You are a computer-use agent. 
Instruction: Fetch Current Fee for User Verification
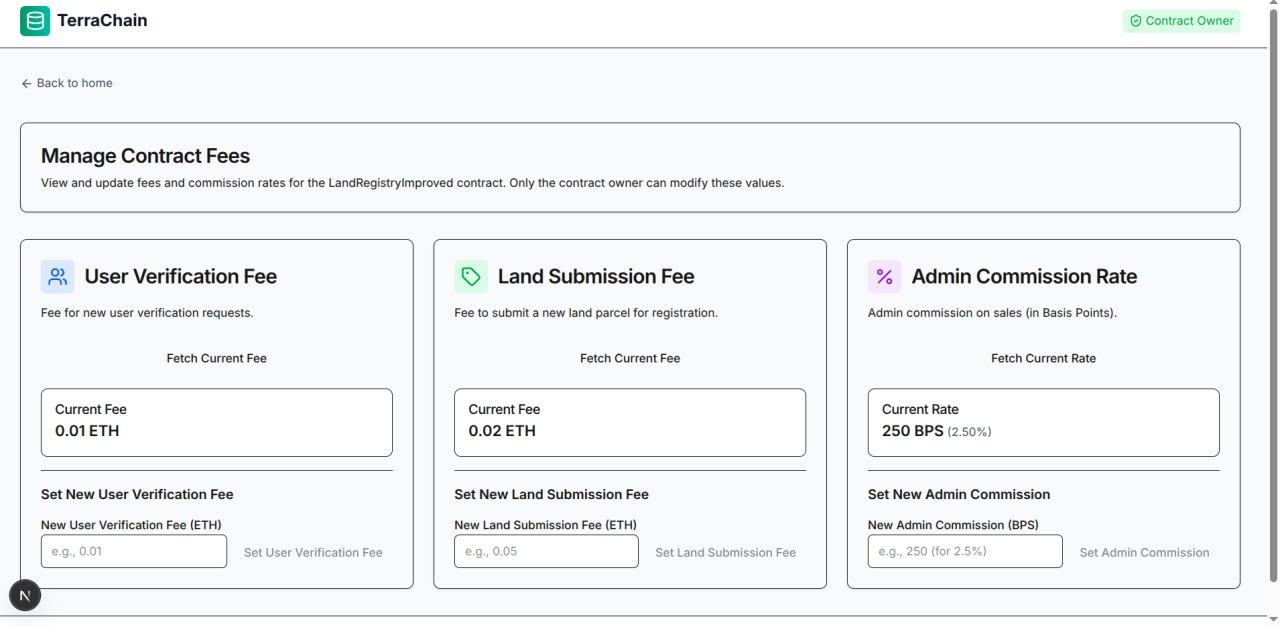point(216,357)
